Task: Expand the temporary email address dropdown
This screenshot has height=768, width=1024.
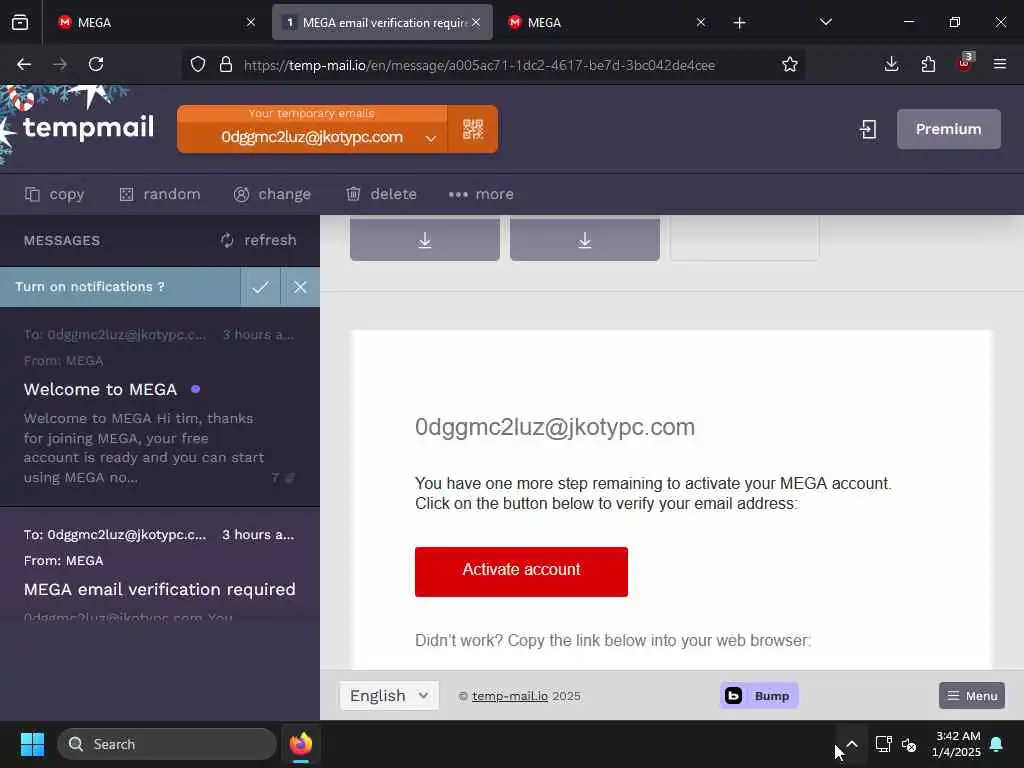Action: pyautogui.click(x=430, y=138)
